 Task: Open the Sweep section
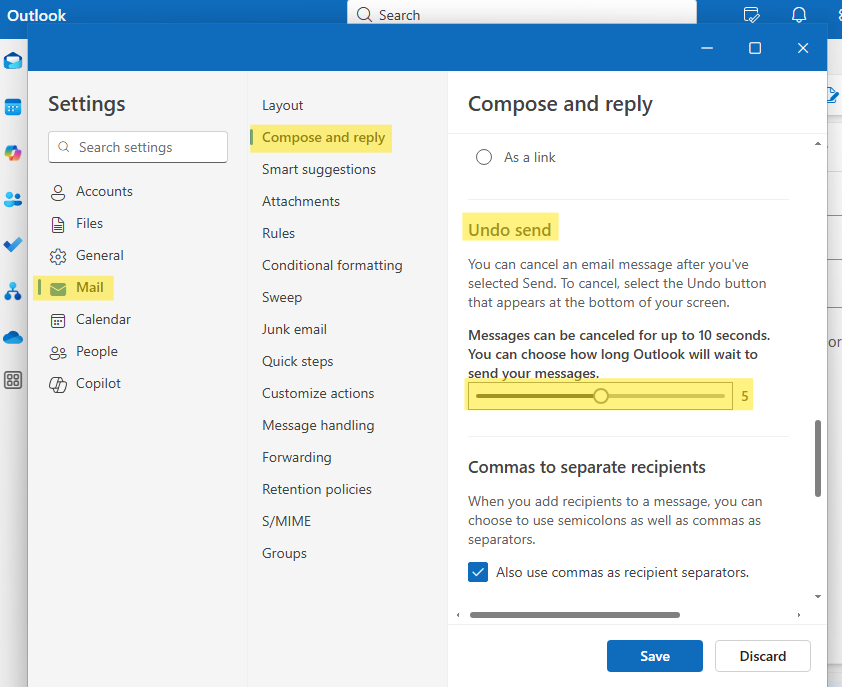pyautogui.click(x=282, y=298)
